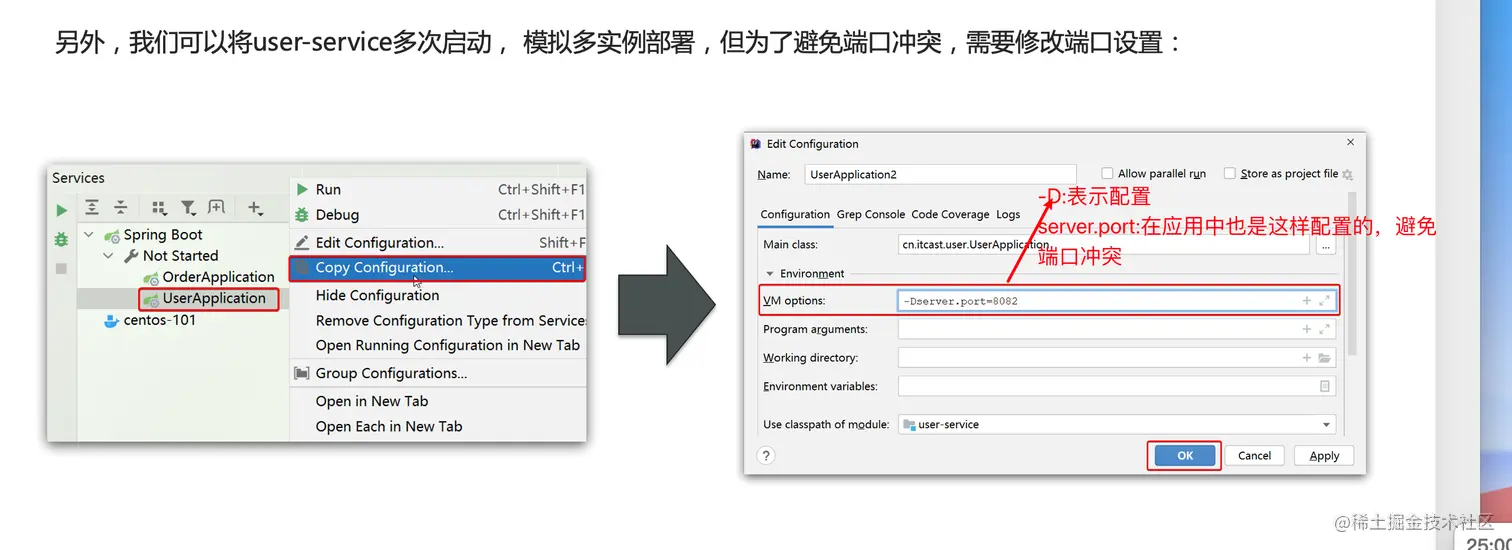
Task: Choose Edit Configuration... menu item
Action: (x=438, y=242)
